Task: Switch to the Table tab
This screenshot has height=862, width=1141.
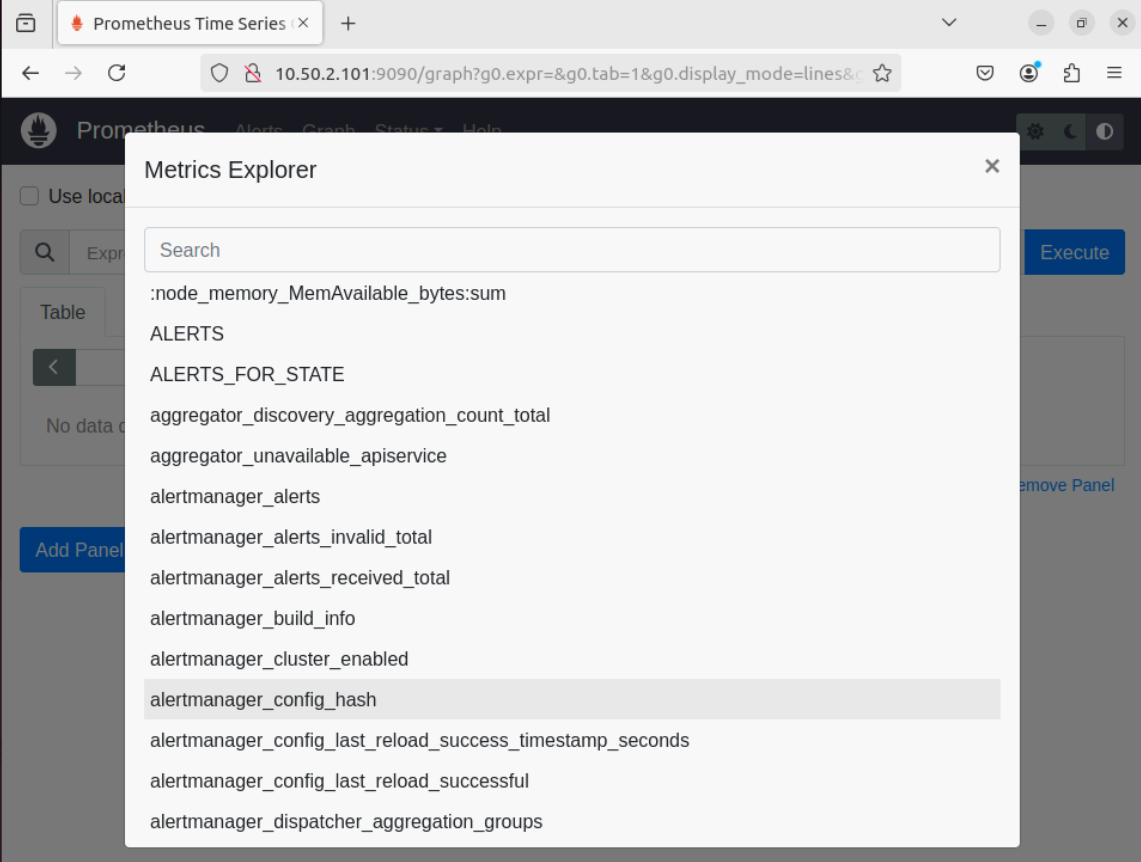Action: [x=63, y=313]
